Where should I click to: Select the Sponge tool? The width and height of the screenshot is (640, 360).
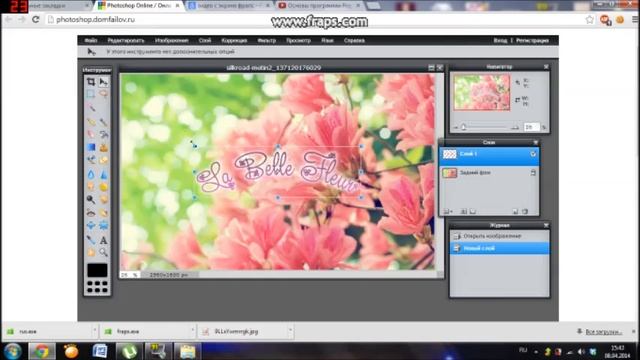[x=103, y=187]
